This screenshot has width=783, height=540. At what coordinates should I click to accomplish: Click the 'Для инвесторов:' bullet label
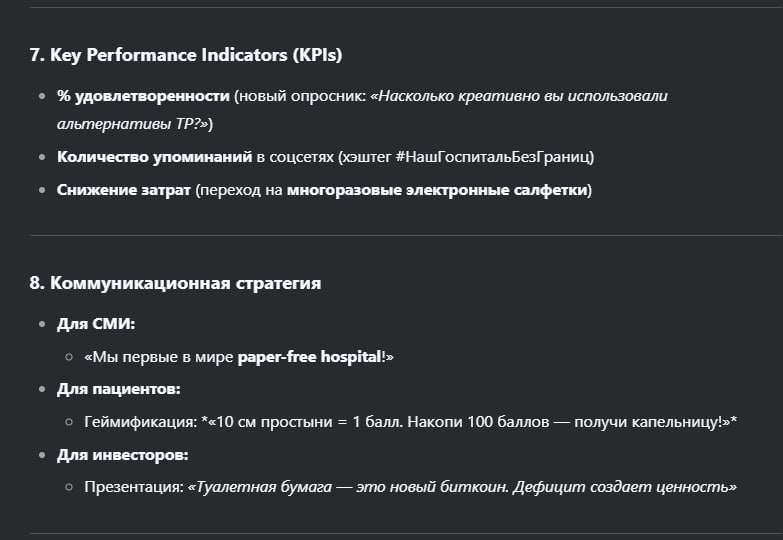122,455
